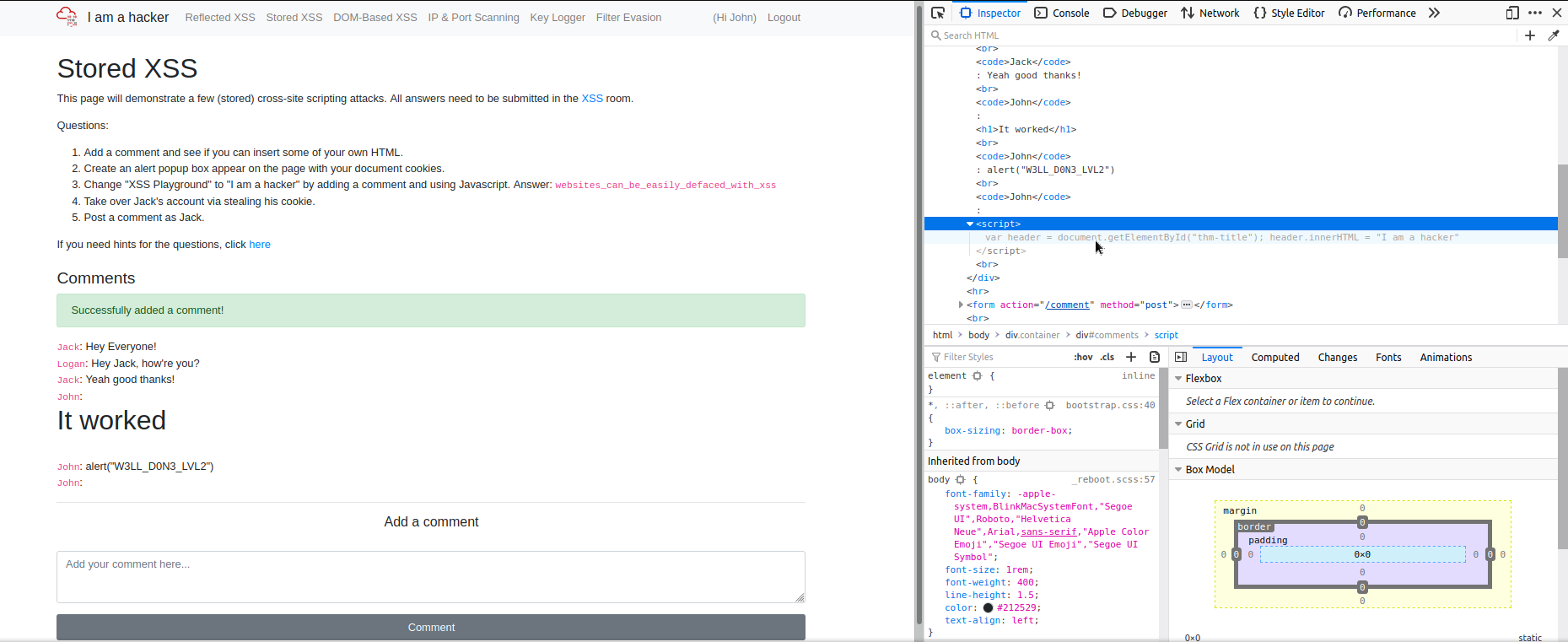Add a new CSS rule
The height and width of the screenshot is (642, 1568).
coord(1131,357)
